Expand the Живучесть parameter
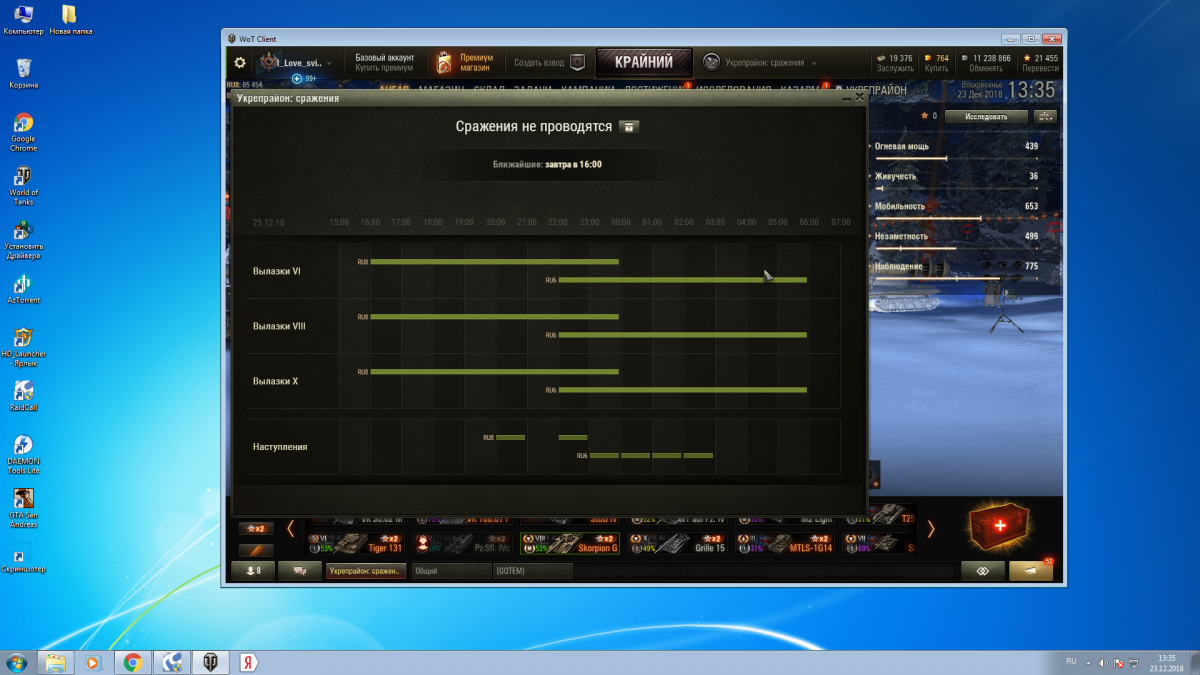Image resolution: width=1200 pixels, height=675 pixels. [x=871, y=176]
